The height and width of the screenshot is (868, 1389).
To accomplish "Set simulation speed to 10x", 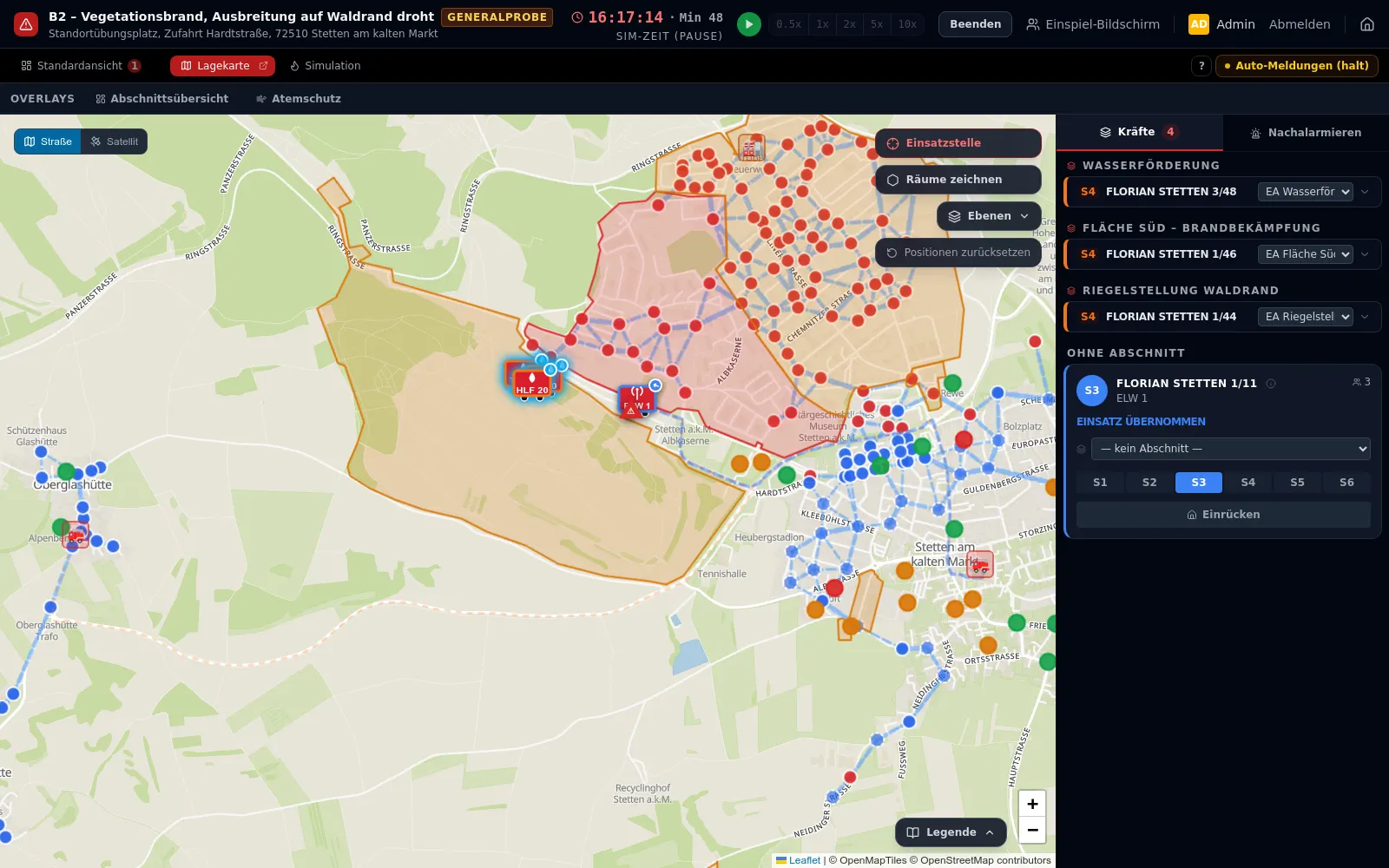I will click(x=907, y=24).
